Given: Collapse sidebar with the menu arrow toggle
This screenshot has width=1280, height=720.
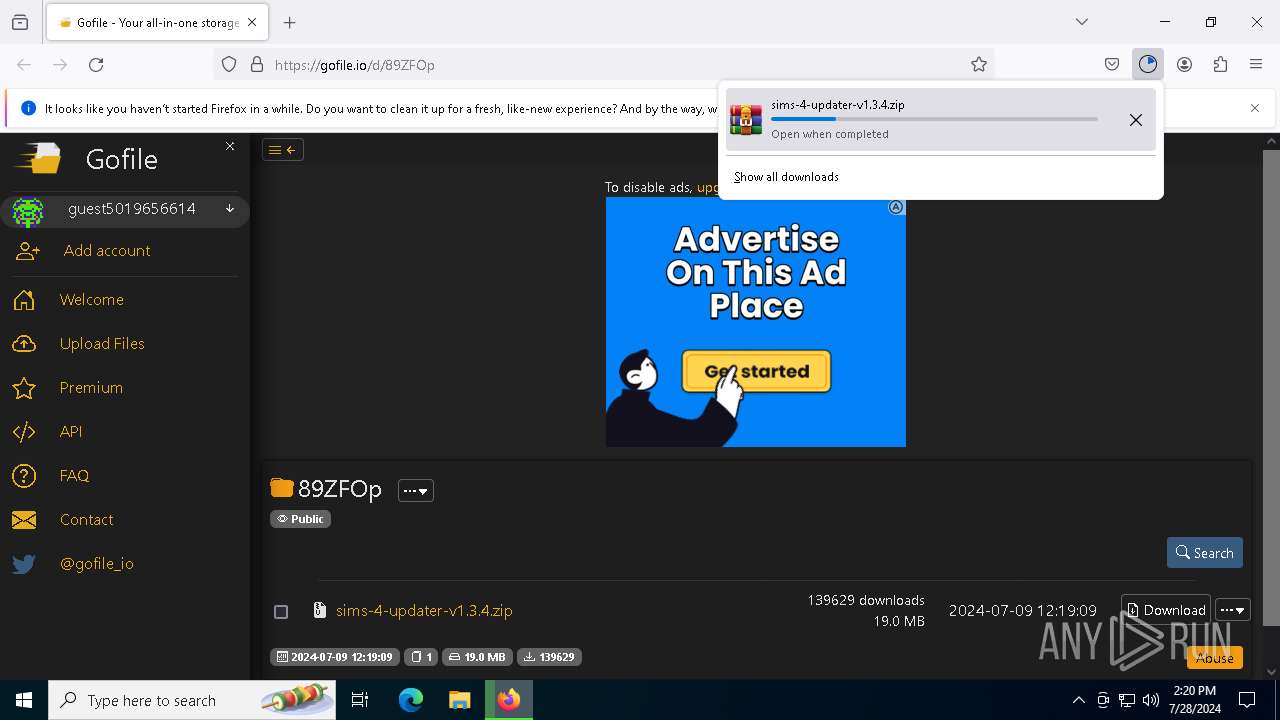Looking at the screenshot, I should coord(283,150).
